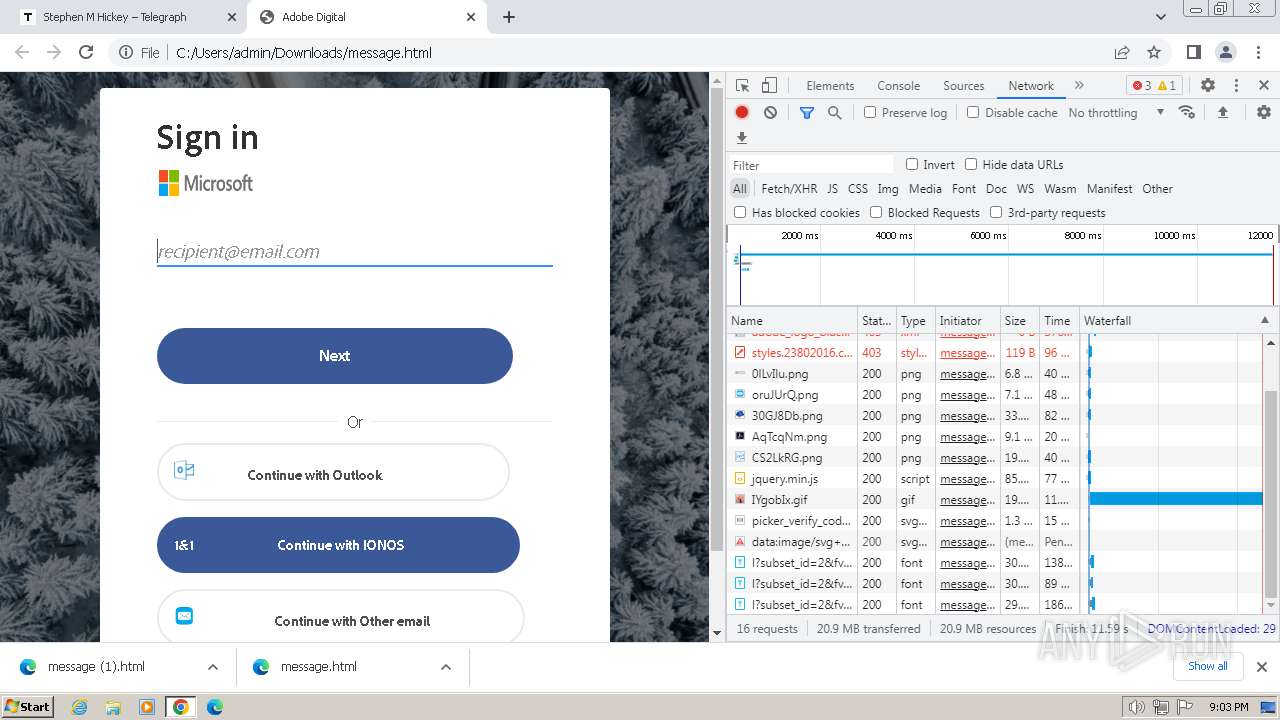Click the network requests timeline overview

[x=1003, y=265]
